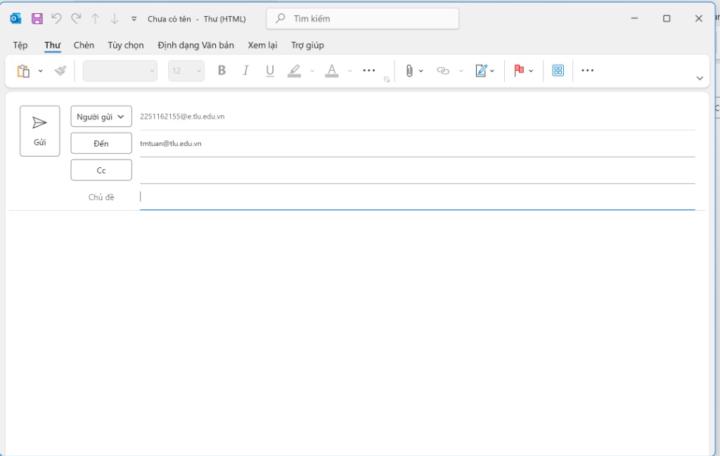
Task: Toggle Underline formatting
Action: (x=270, y=70)
